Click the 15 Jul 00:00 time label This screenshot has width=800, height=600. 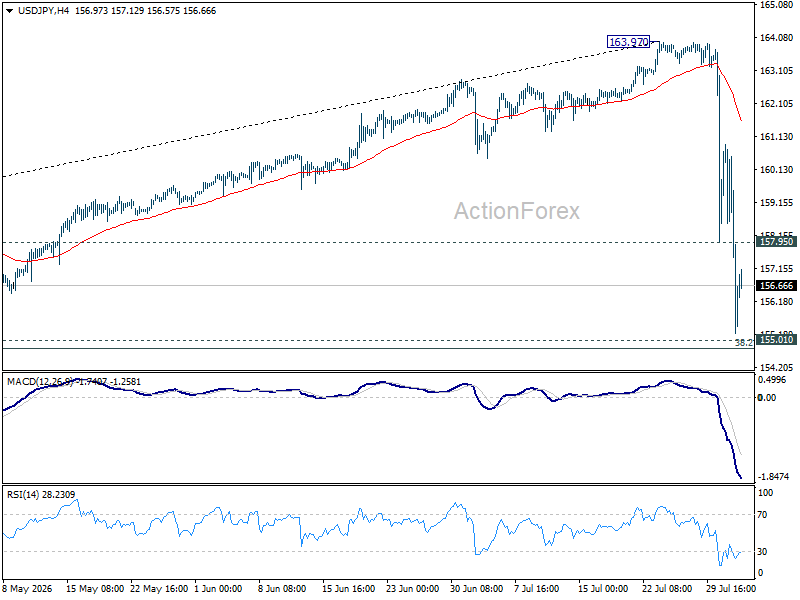tap(603, 589)
